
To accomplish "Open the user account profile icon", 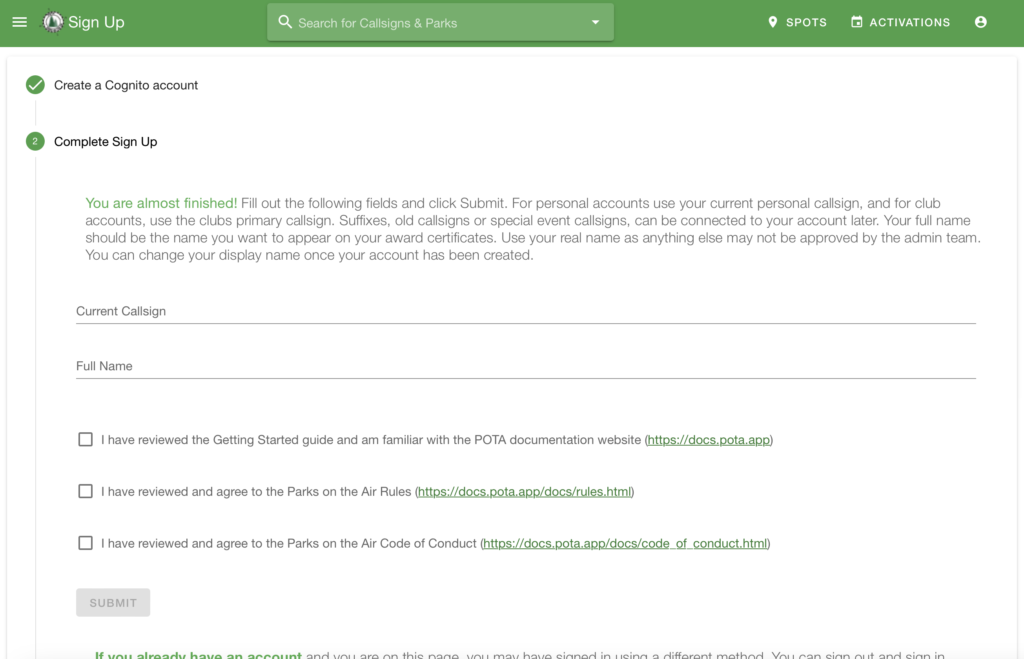I will coord(980,22).
